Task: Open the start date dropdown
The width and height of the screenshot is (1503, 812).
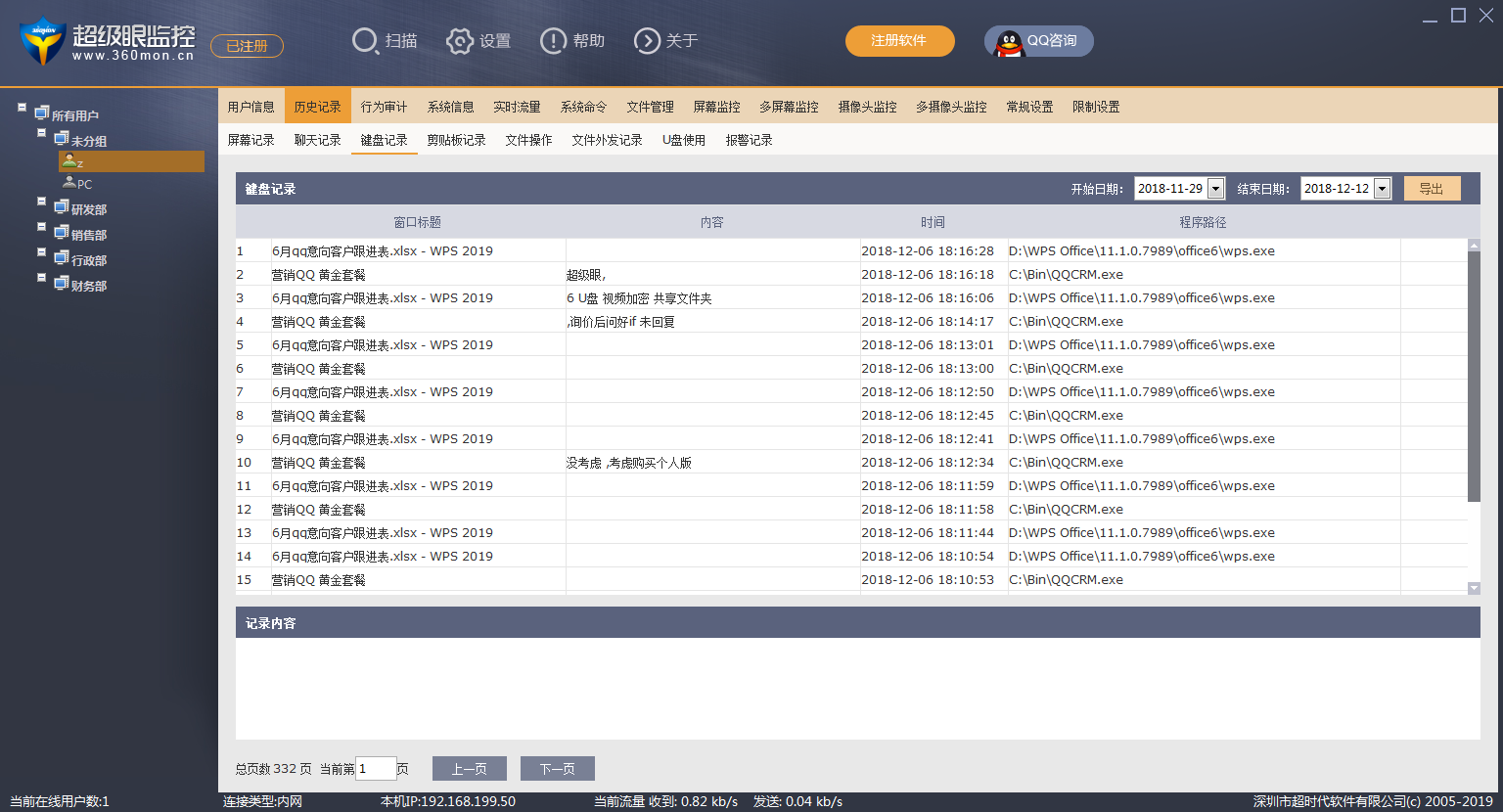Action: [x=1215, y=189]
